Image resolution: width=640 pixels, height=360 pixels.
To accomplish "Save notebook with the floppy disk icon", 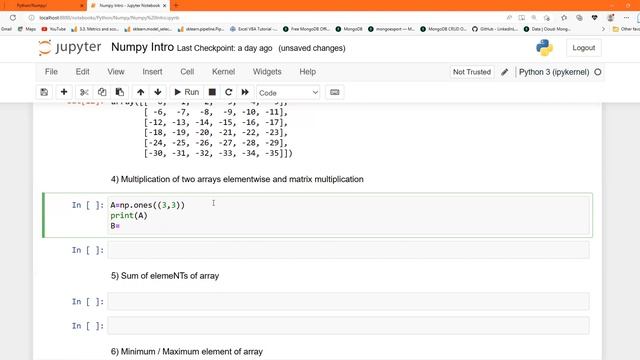I will [44, 92].
